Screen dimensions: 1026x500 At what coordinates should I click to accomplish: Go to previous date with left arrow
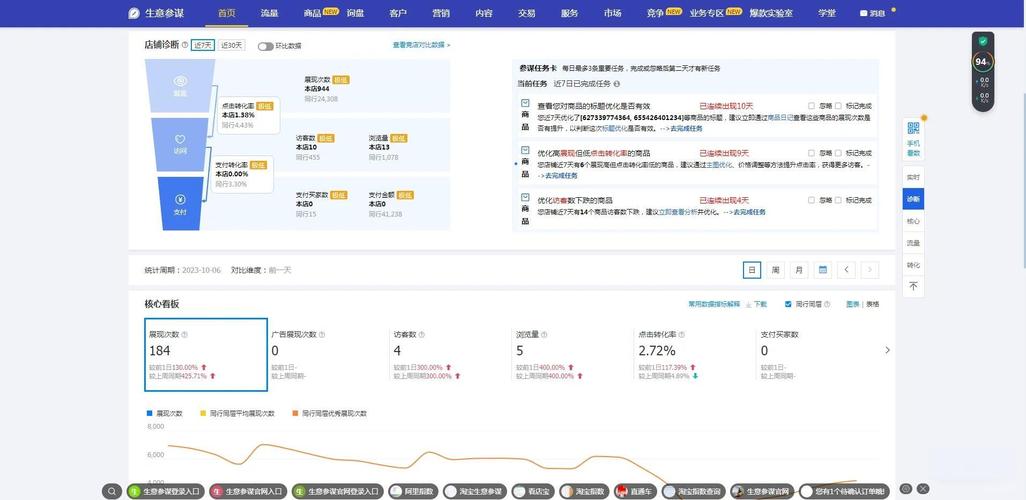point(846,270)
